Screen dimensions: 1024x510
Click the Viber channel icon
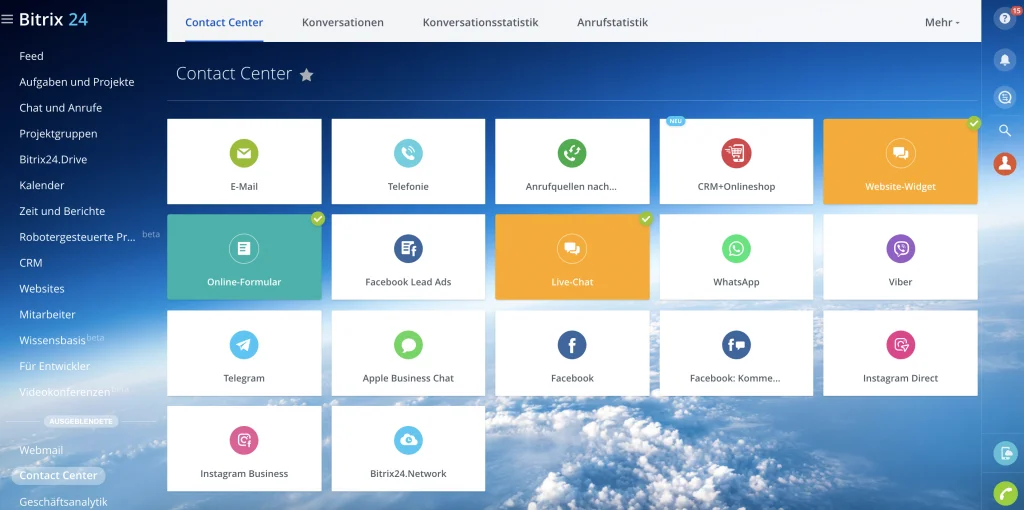coord(900,249)
